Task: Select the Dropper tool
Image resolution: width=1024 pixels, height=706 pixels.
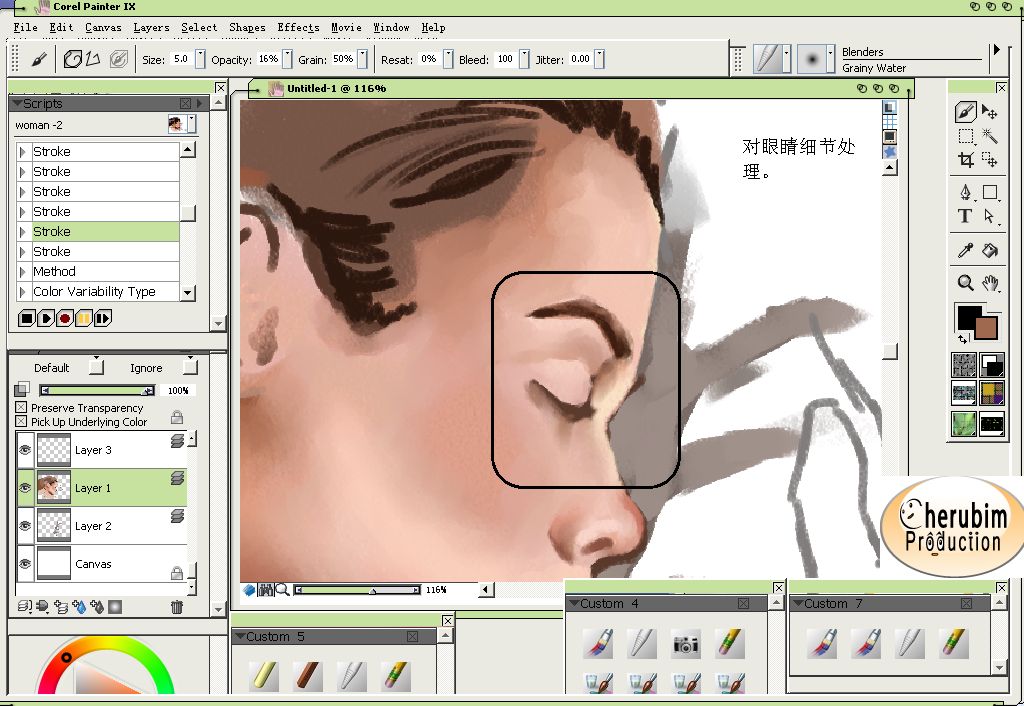Action: tap(965, 249)
